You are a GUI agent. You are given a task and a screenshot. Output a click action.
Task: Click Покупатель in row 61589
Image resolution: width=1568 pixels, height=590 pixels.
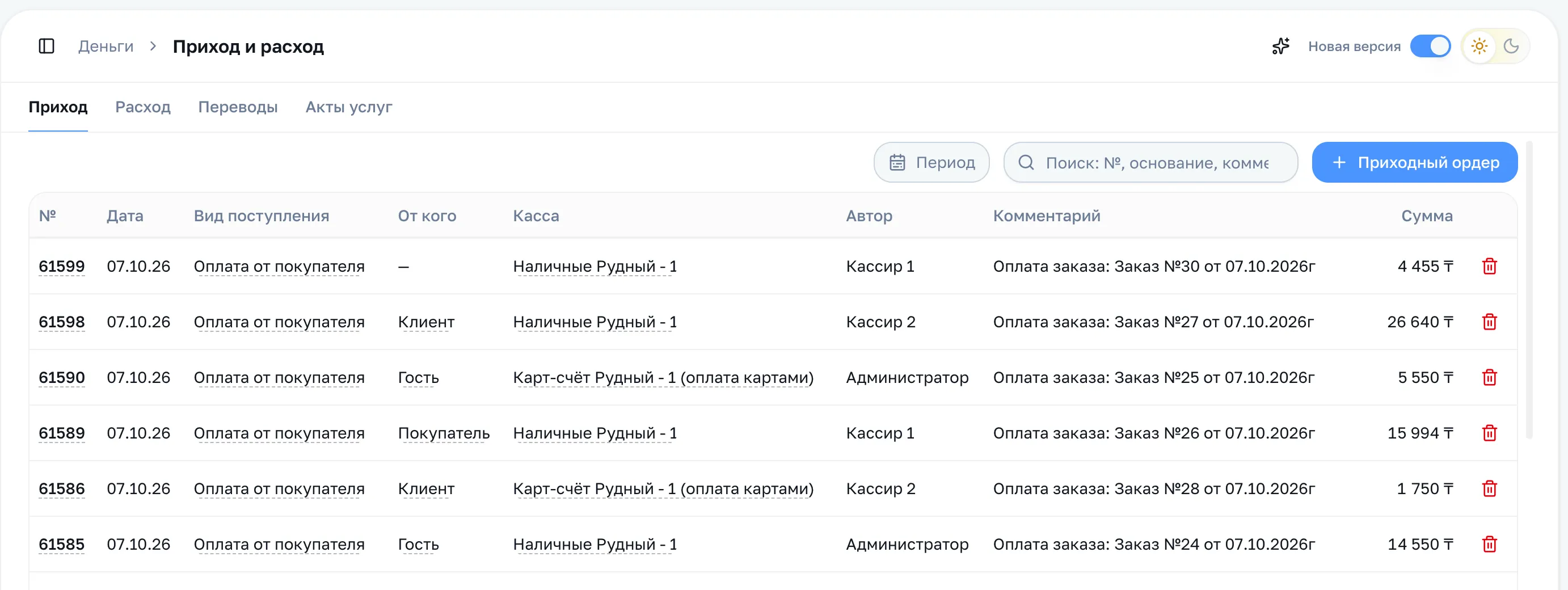[x=444, y=433]
